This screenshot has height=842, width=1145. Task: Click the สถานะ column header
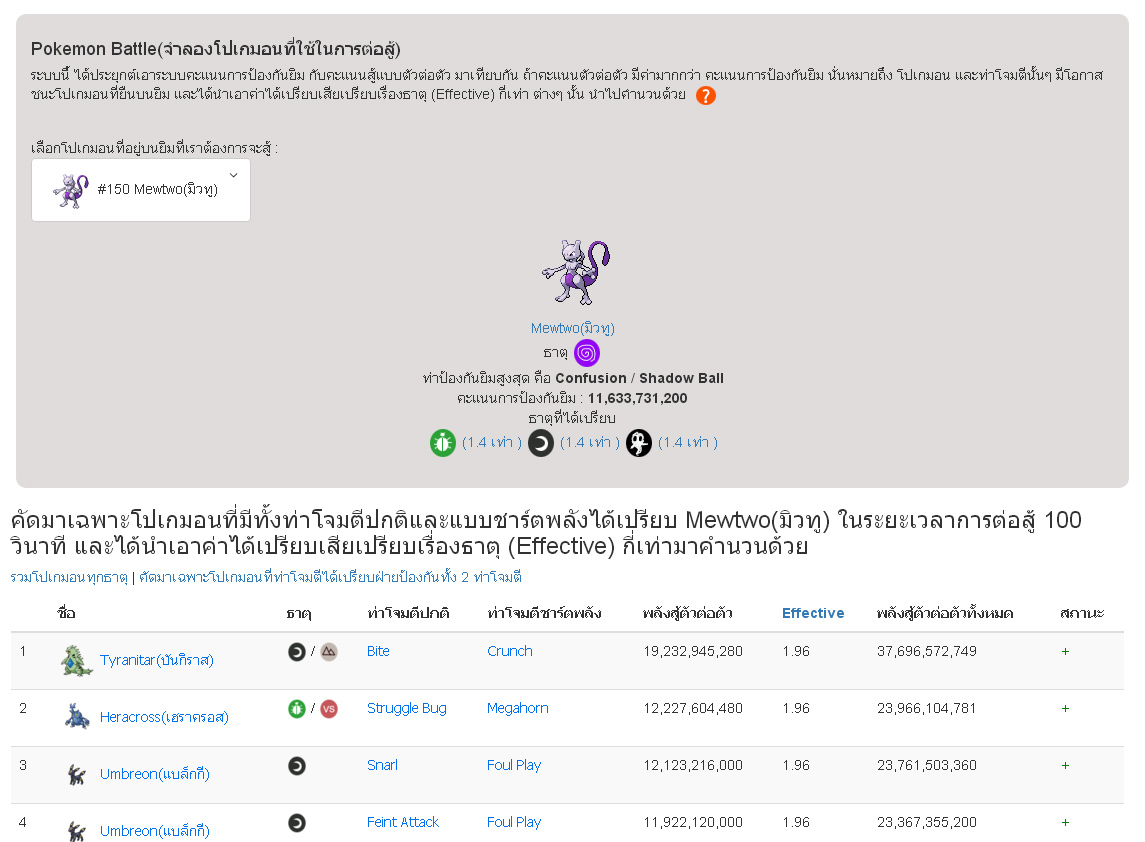point(1082,613)
